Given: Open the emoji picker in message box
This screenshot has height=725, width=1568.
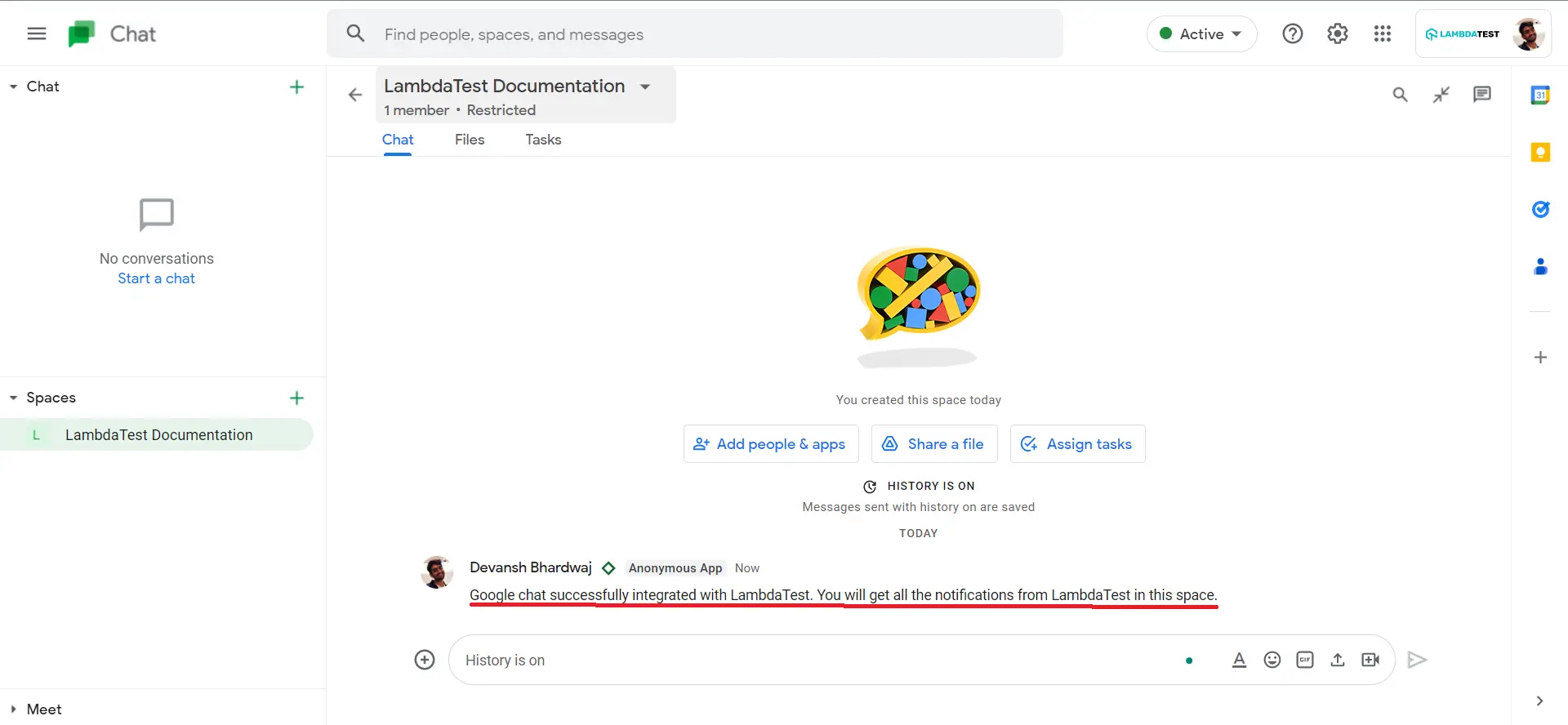Looking at the screenshot, I should coord(1272,660).
